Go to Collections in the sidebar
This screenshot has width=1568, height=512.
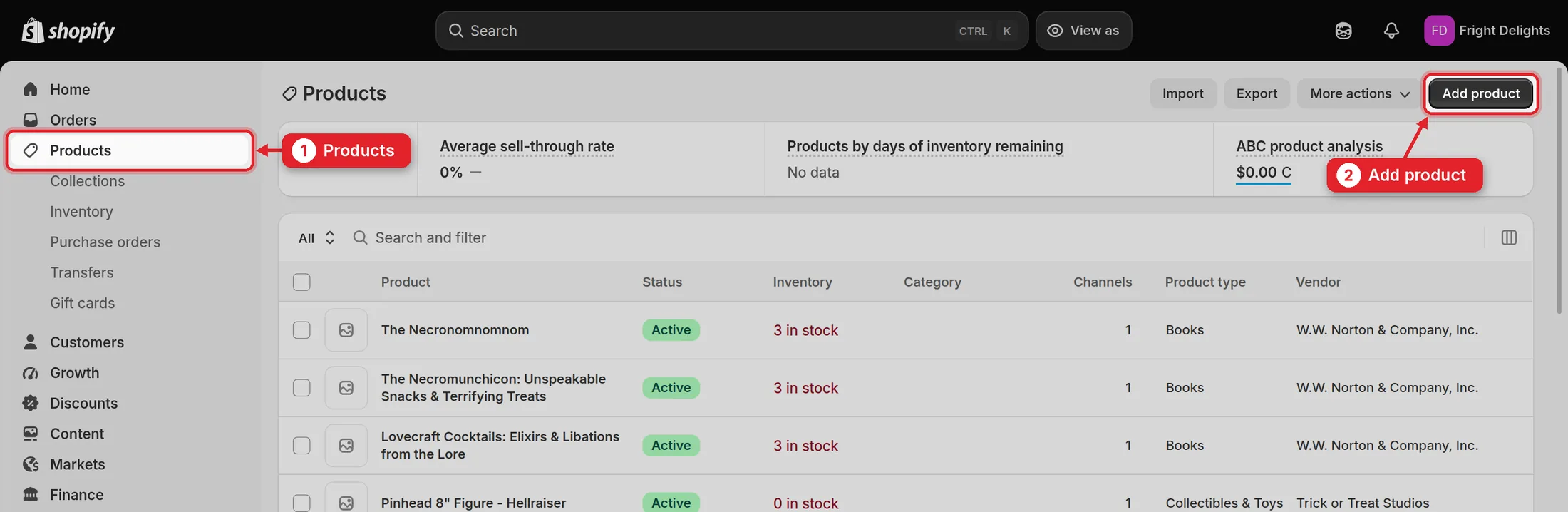(x=87, y=181)
